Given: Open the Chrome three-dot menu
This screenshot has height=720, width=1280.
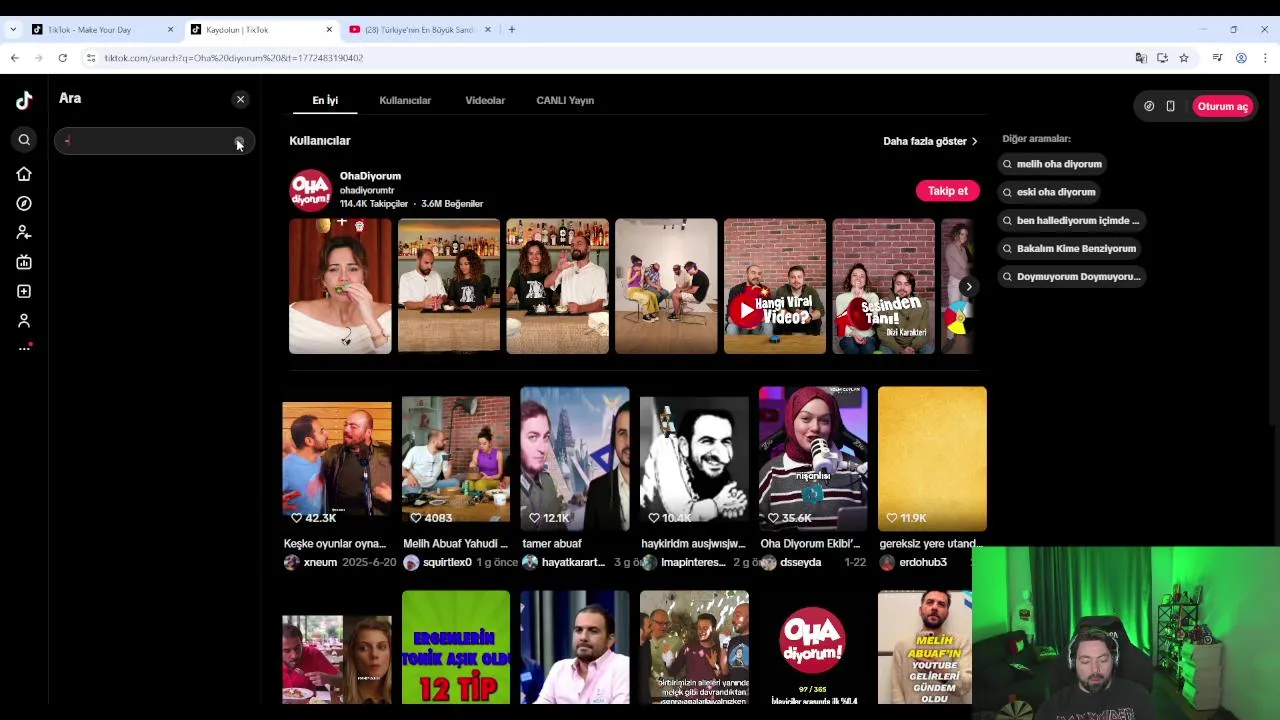Looking at the screenshot, I should pyautogui.click(x=1265, y=58).
